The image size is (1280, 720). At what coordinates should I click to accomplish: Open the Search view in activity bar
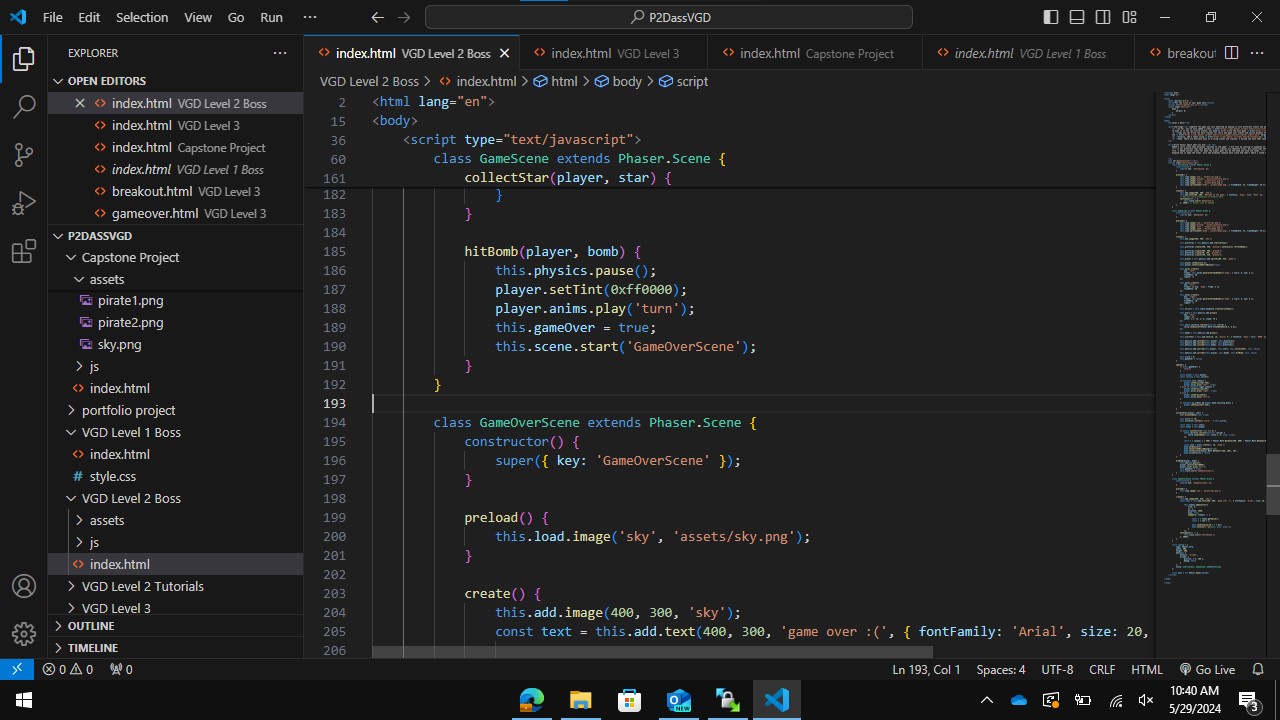point(24,107)
